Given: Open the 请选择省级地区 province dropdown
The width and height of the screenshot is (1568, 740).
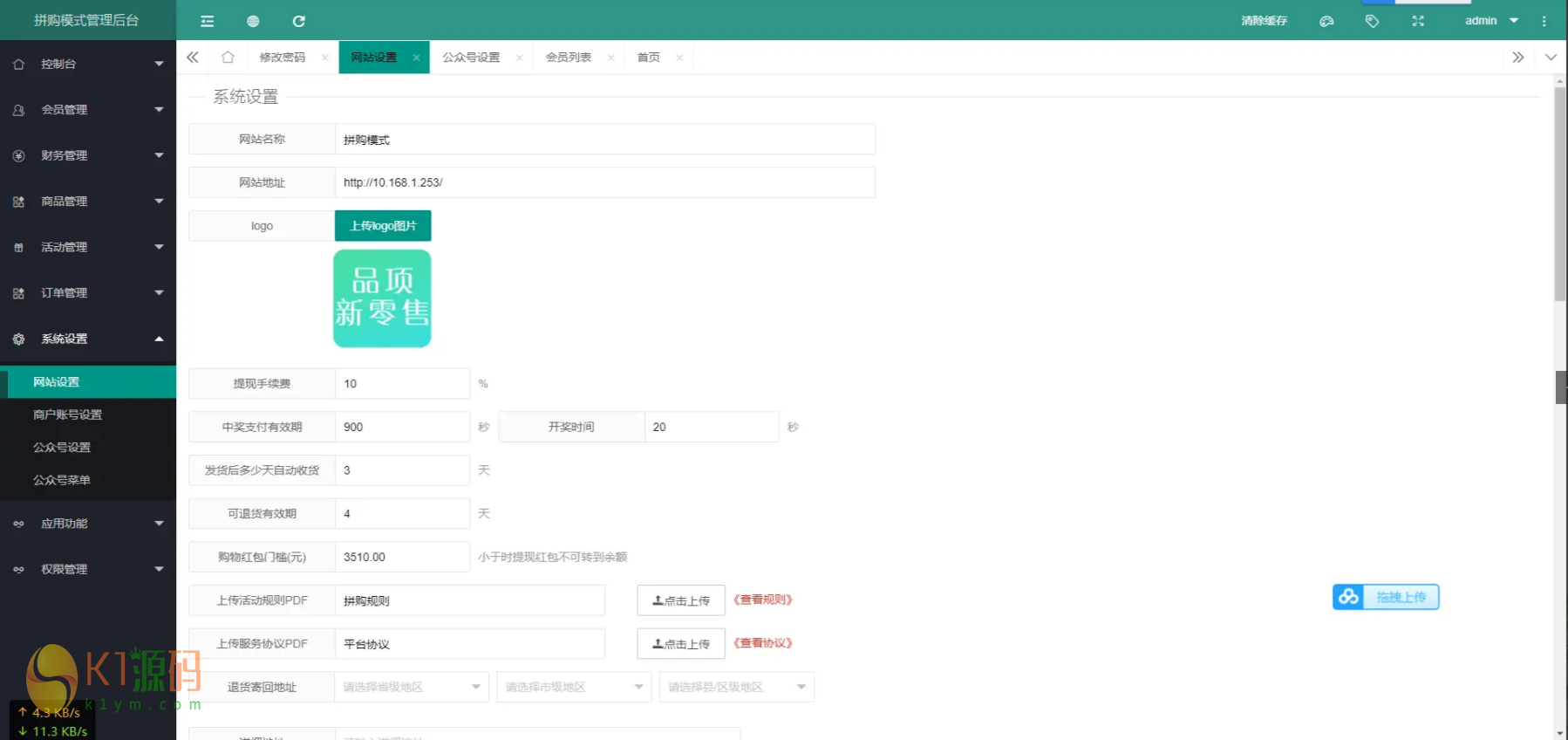Looking at the screenshot, I should [x=412, y=687].
